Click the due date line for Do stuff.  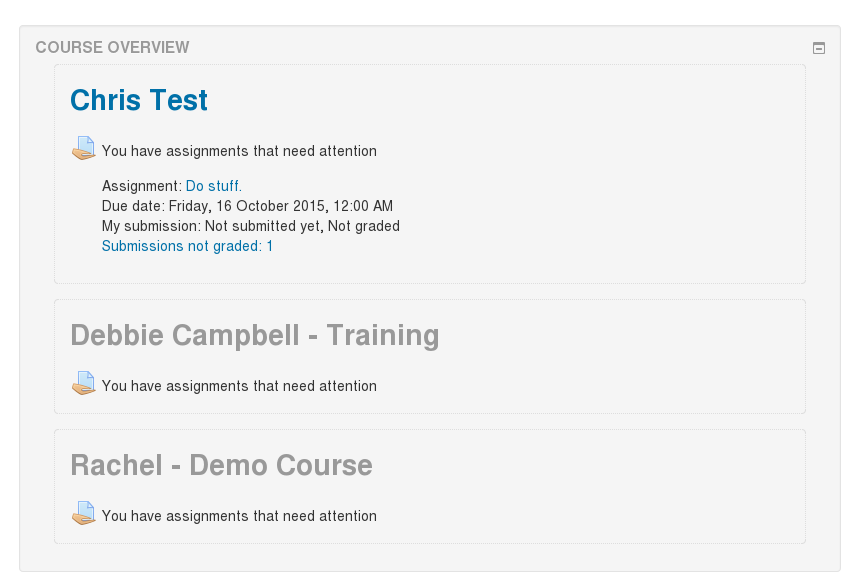pos(247,206)
